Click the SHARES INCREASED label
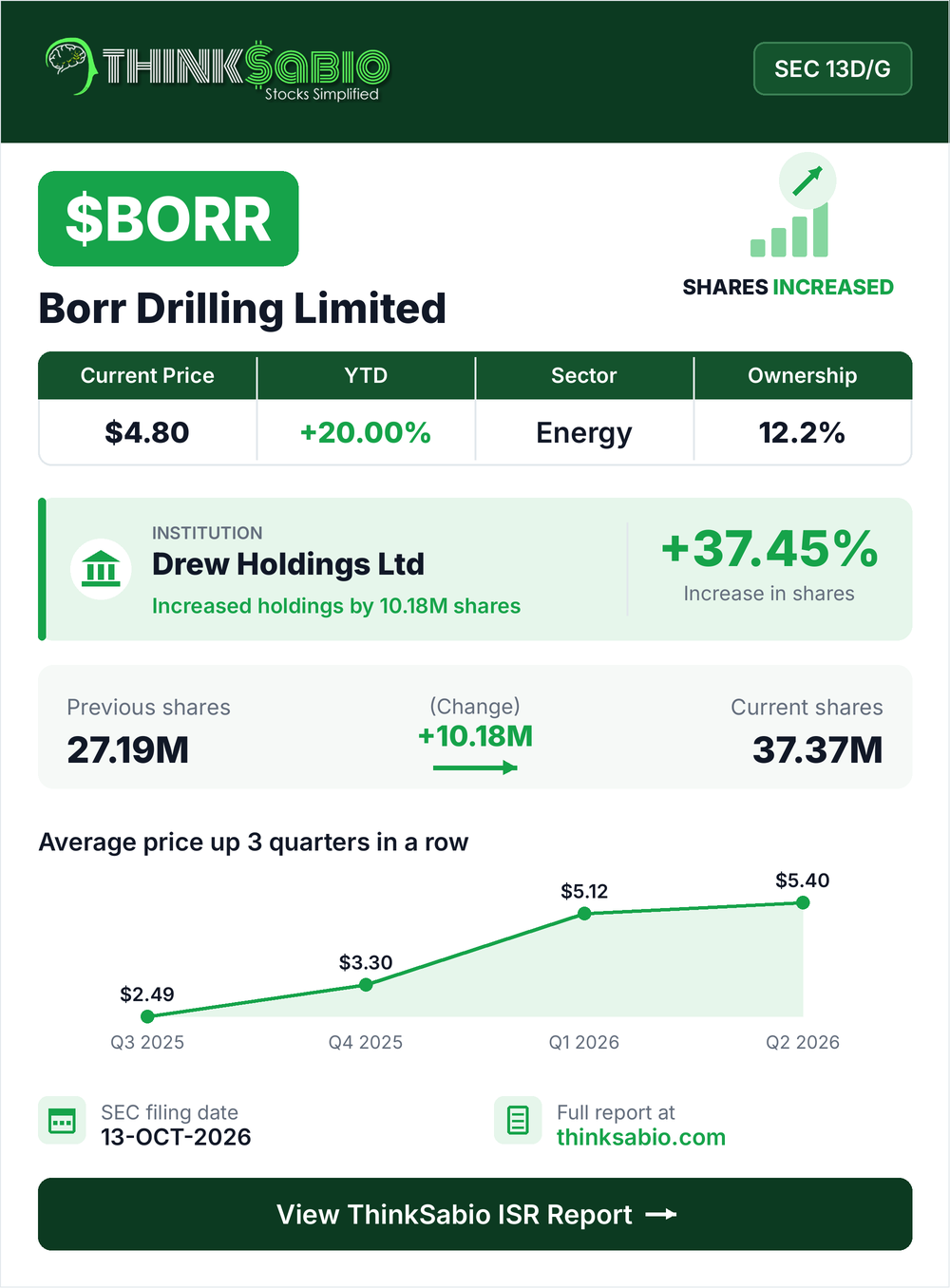The height and width of the screenshot is (1288, 950). click(x=788, y=287)
